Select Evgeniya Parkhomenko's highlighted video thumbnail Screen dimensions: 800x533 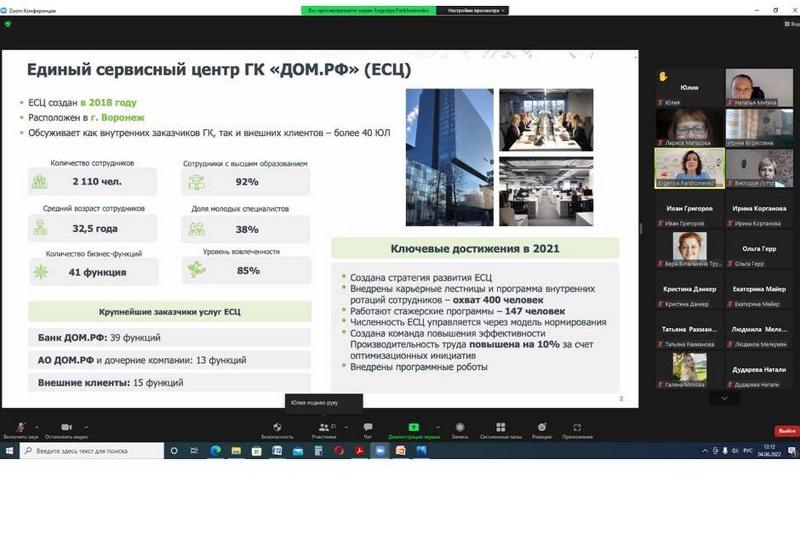click(x=687, y=167)
